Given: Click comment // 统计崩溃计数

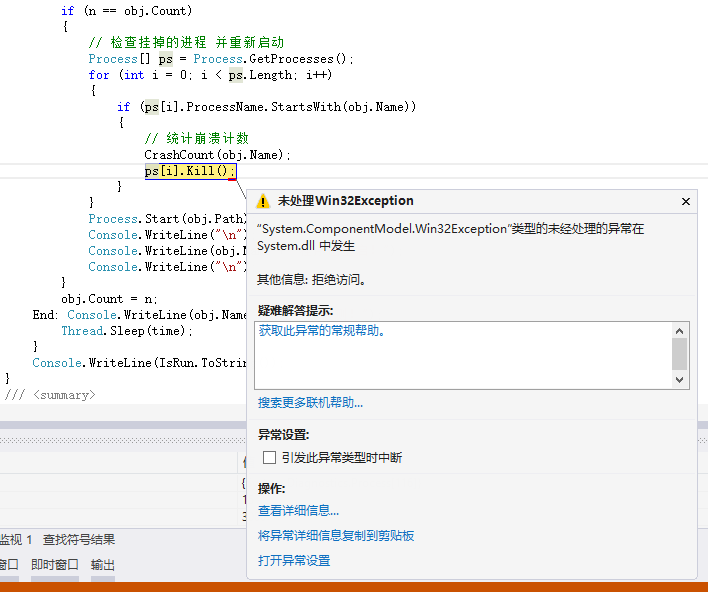Looking at the screenshot, I should (196, 138).
